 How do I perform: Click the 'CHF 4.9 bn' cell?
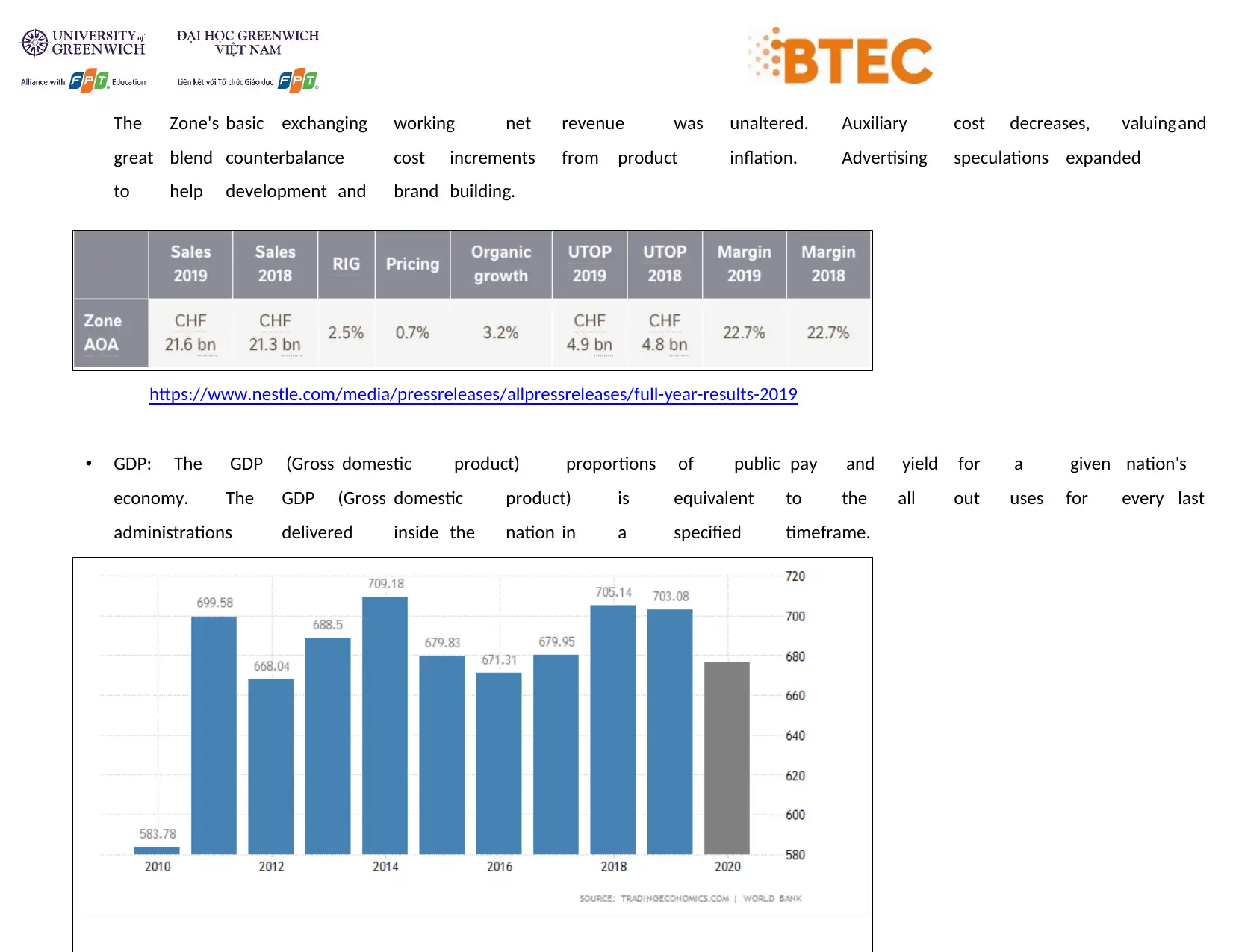tap(589, 333)
